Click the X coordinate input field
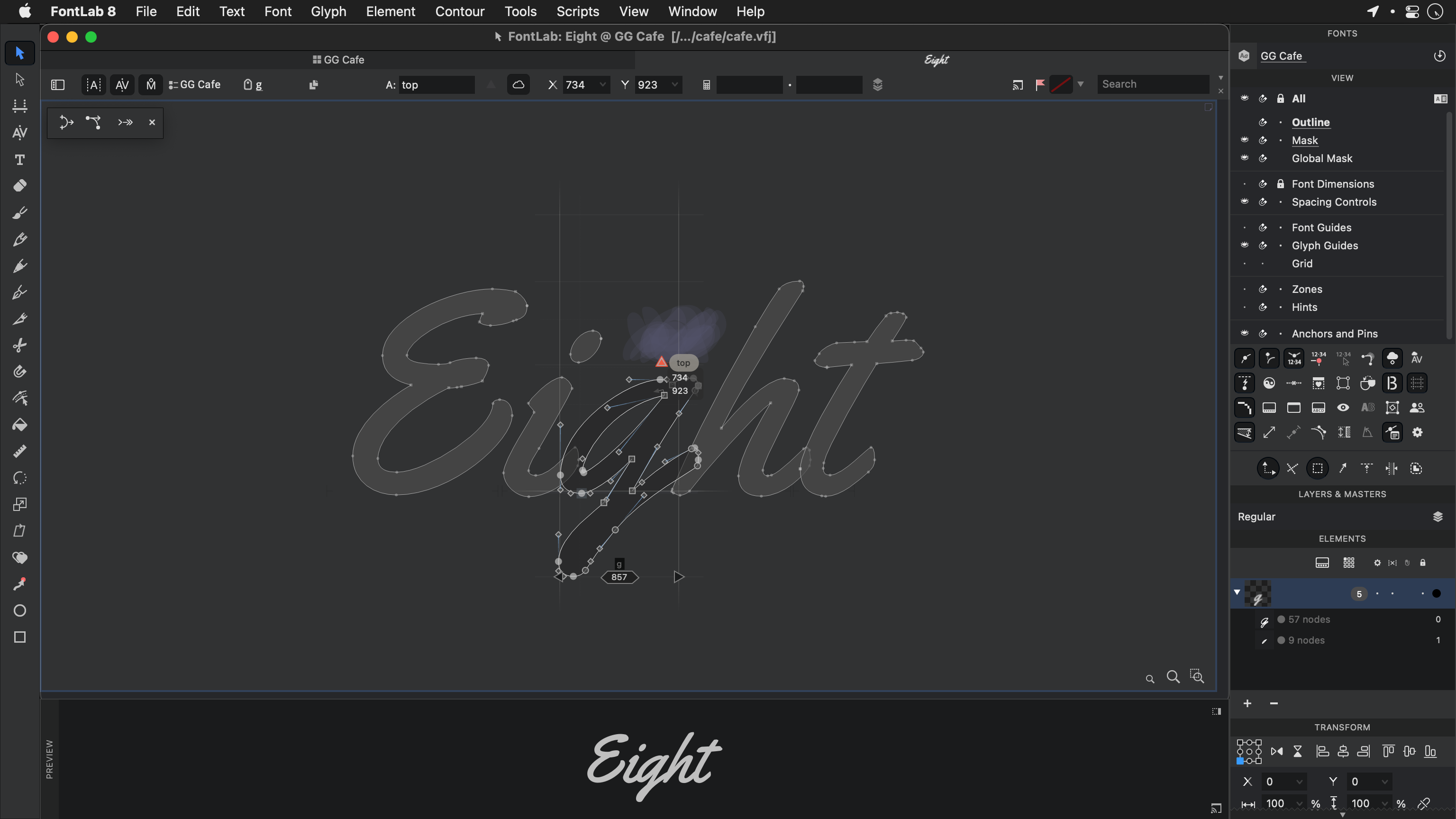Screen dimensions: 1456x819 579,84
